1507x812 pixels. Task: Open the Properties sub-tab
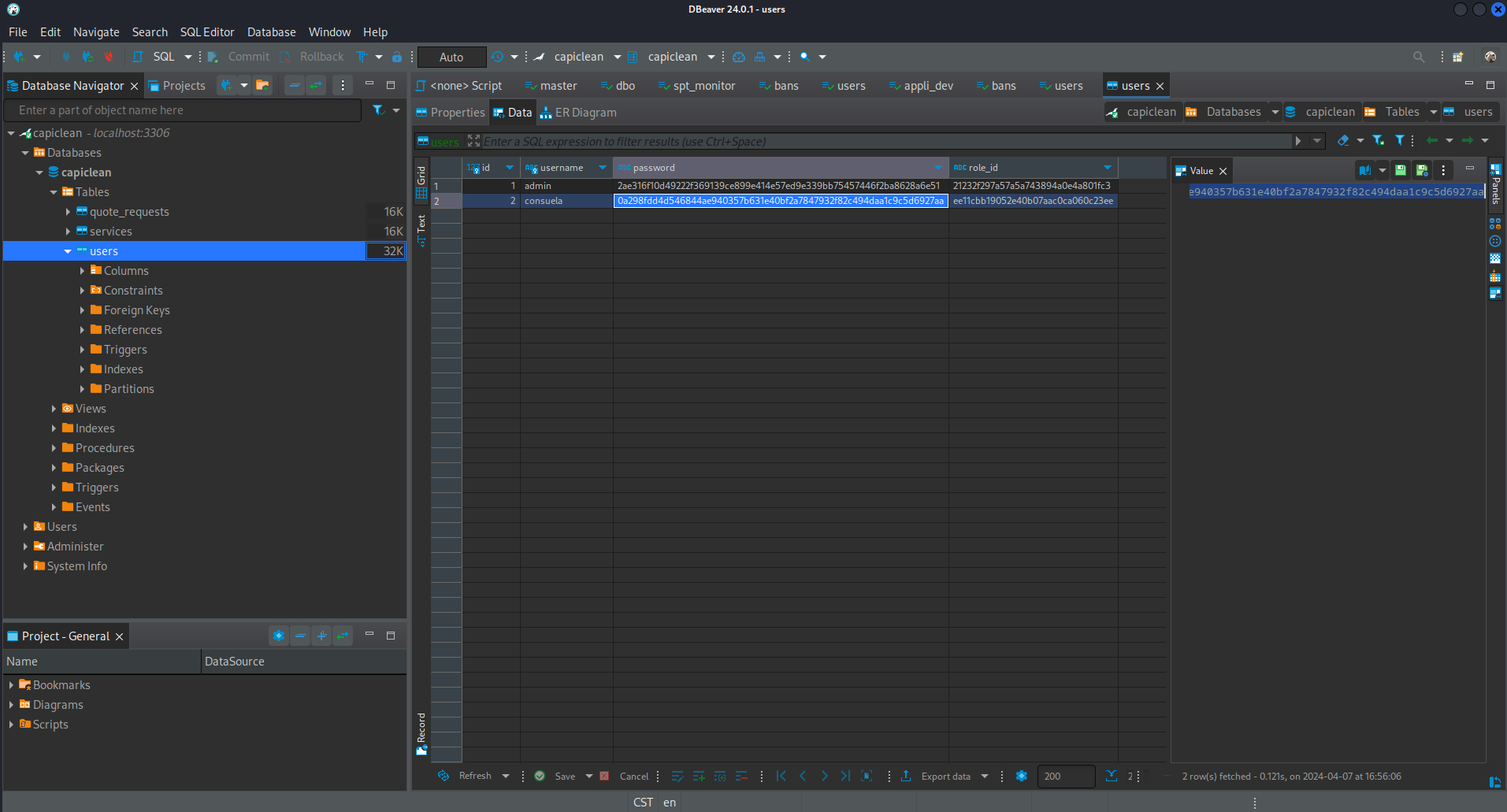tap(451, 113)
